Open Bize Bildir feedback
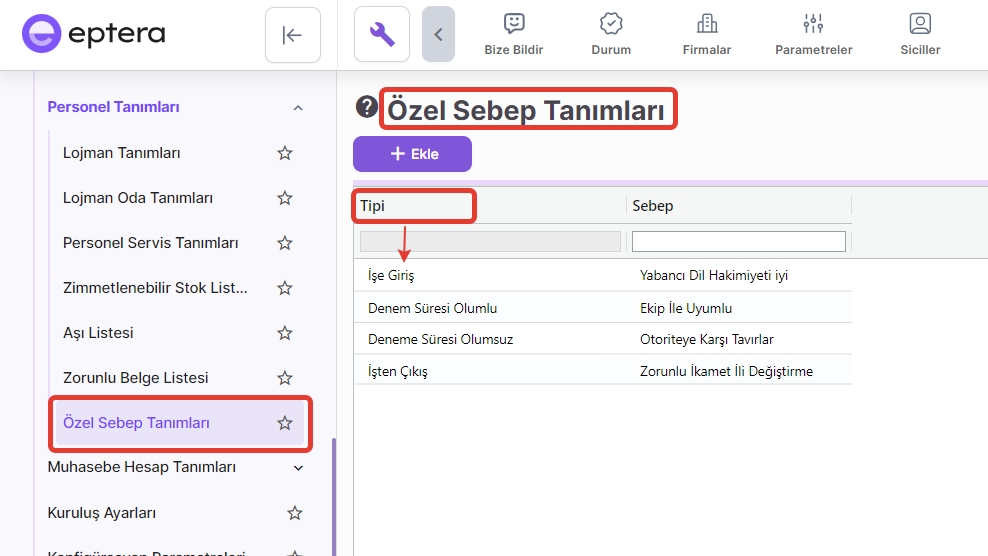 (x=513, y=33)
